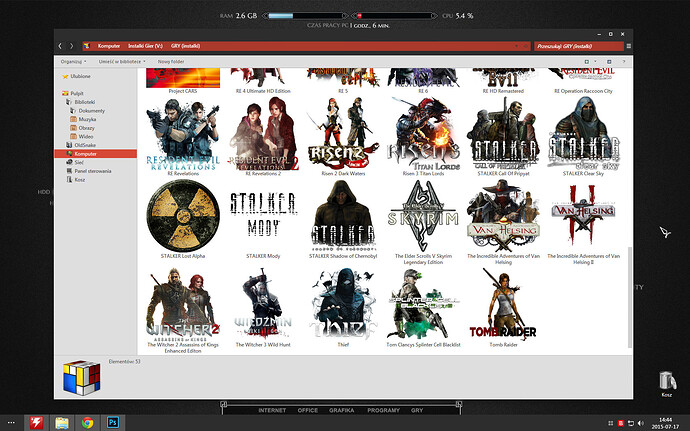Select STALKER Shadow of Chernobyl icon
The image size is (690, 431).
(x=343, y=216)
